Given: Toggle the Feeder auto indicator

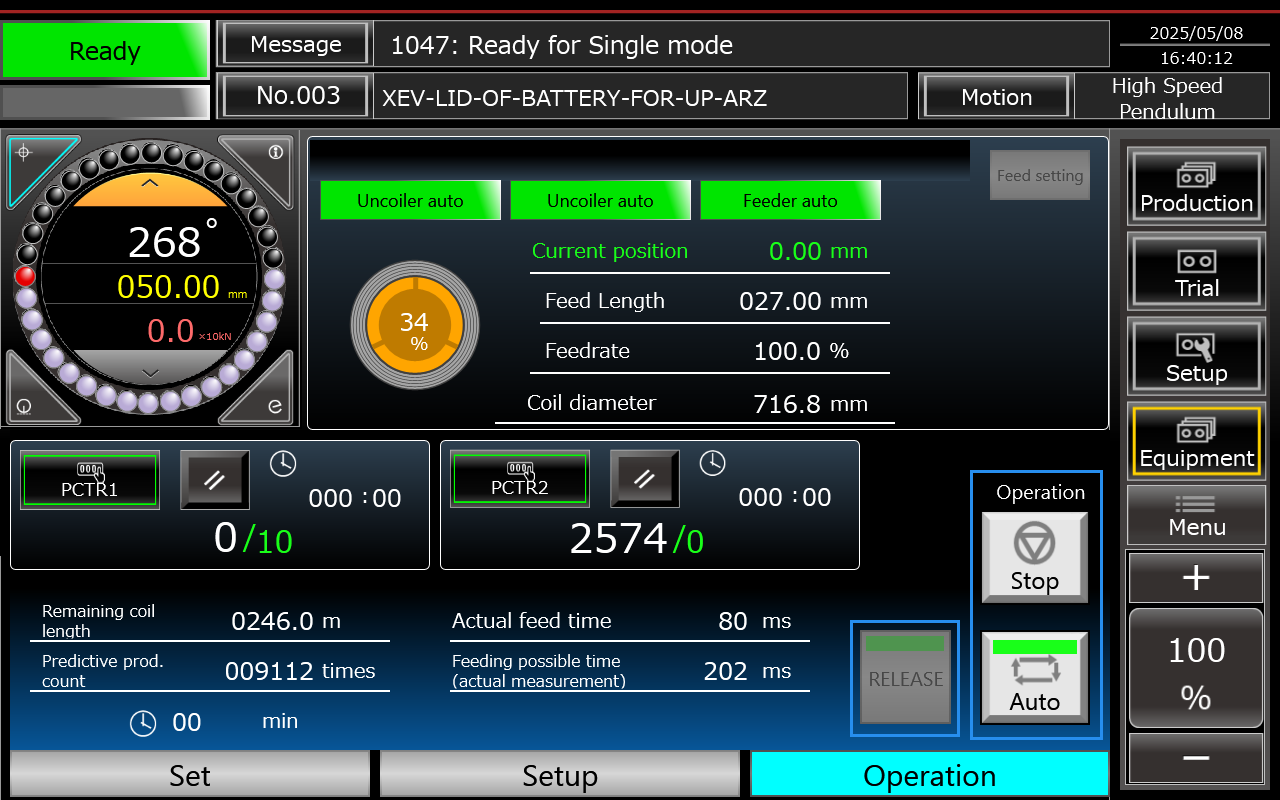Looking at the screenshot, I should pos(790,200).
